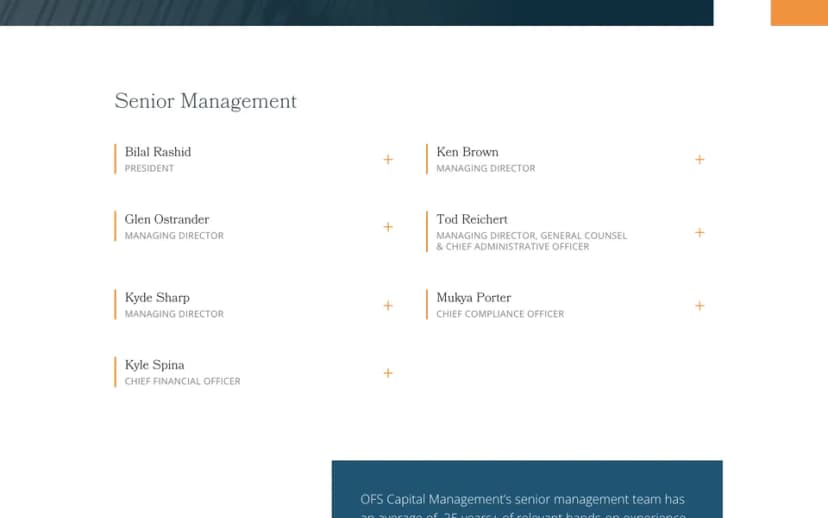Click the name Ken Brown

[x=467, y=152]
